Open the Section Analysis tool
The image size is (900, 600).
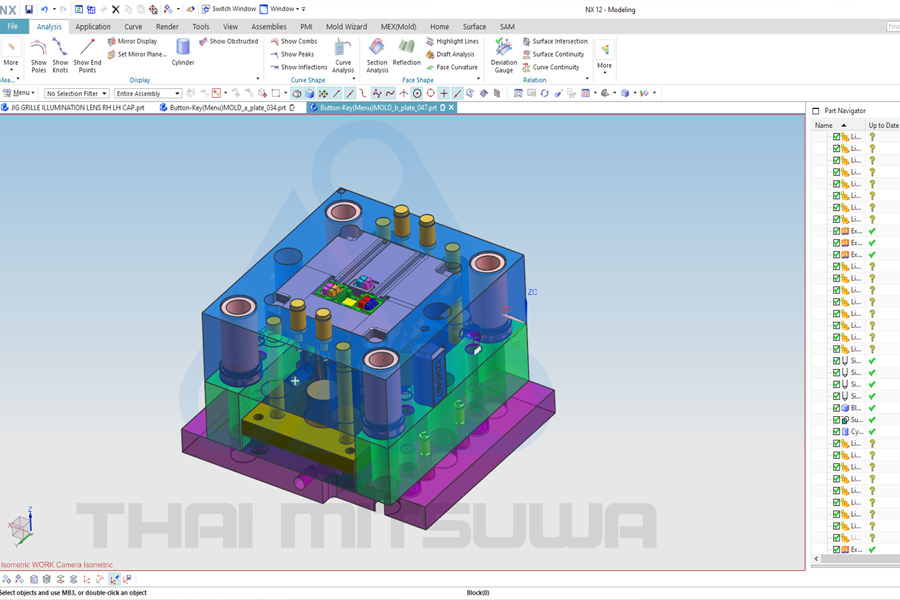point(377,55)
